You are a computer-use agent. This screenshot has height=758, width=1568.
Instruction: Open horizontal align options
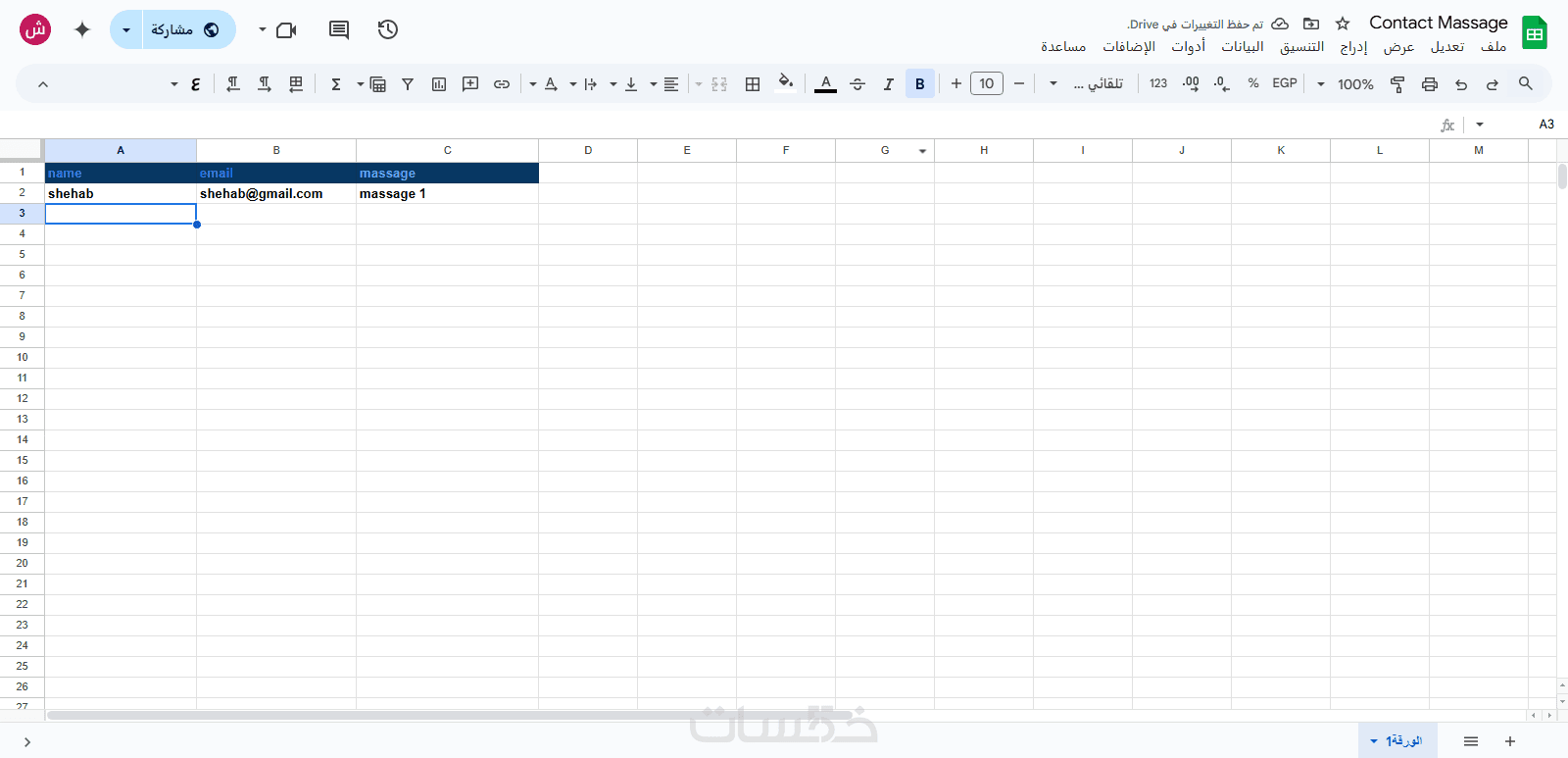click(664, 84)
